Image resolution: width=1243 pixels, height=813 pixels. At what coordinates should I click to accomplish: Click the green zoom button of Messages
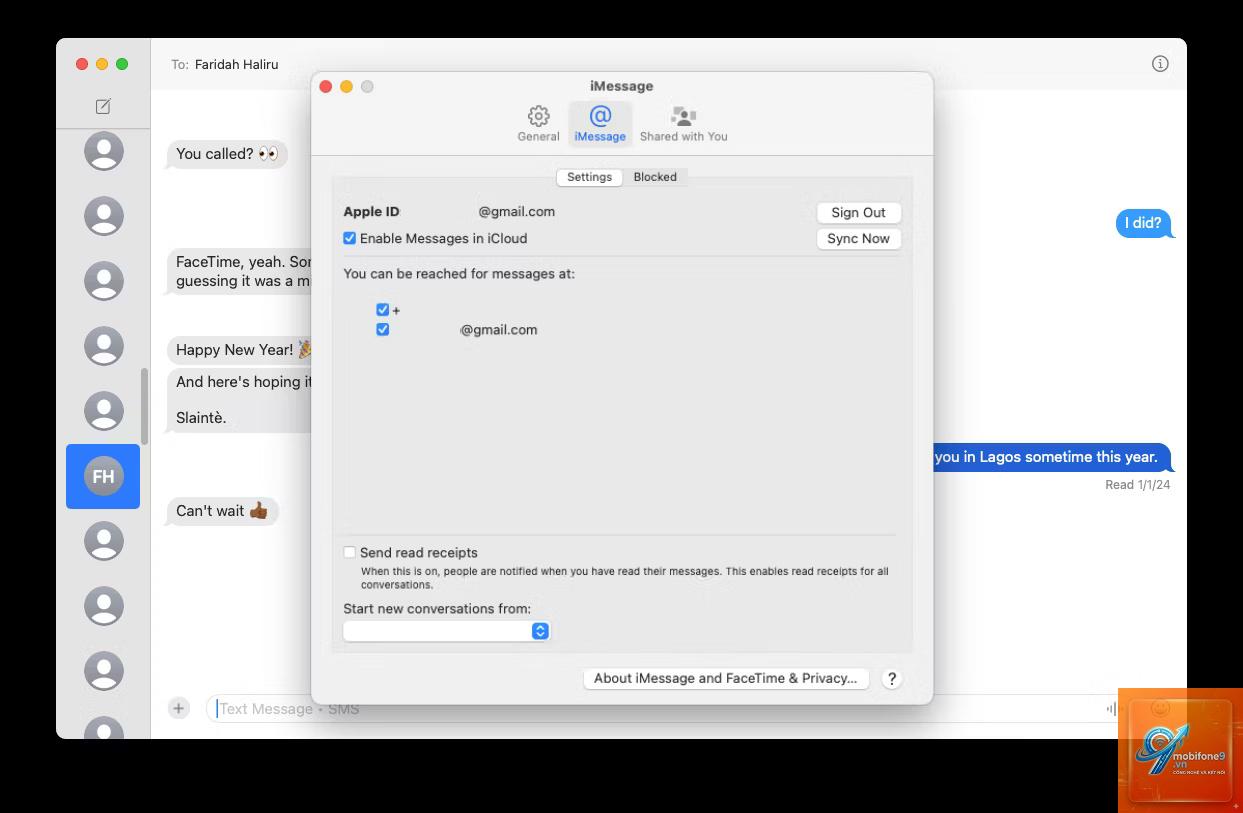(x=122, y=64)
